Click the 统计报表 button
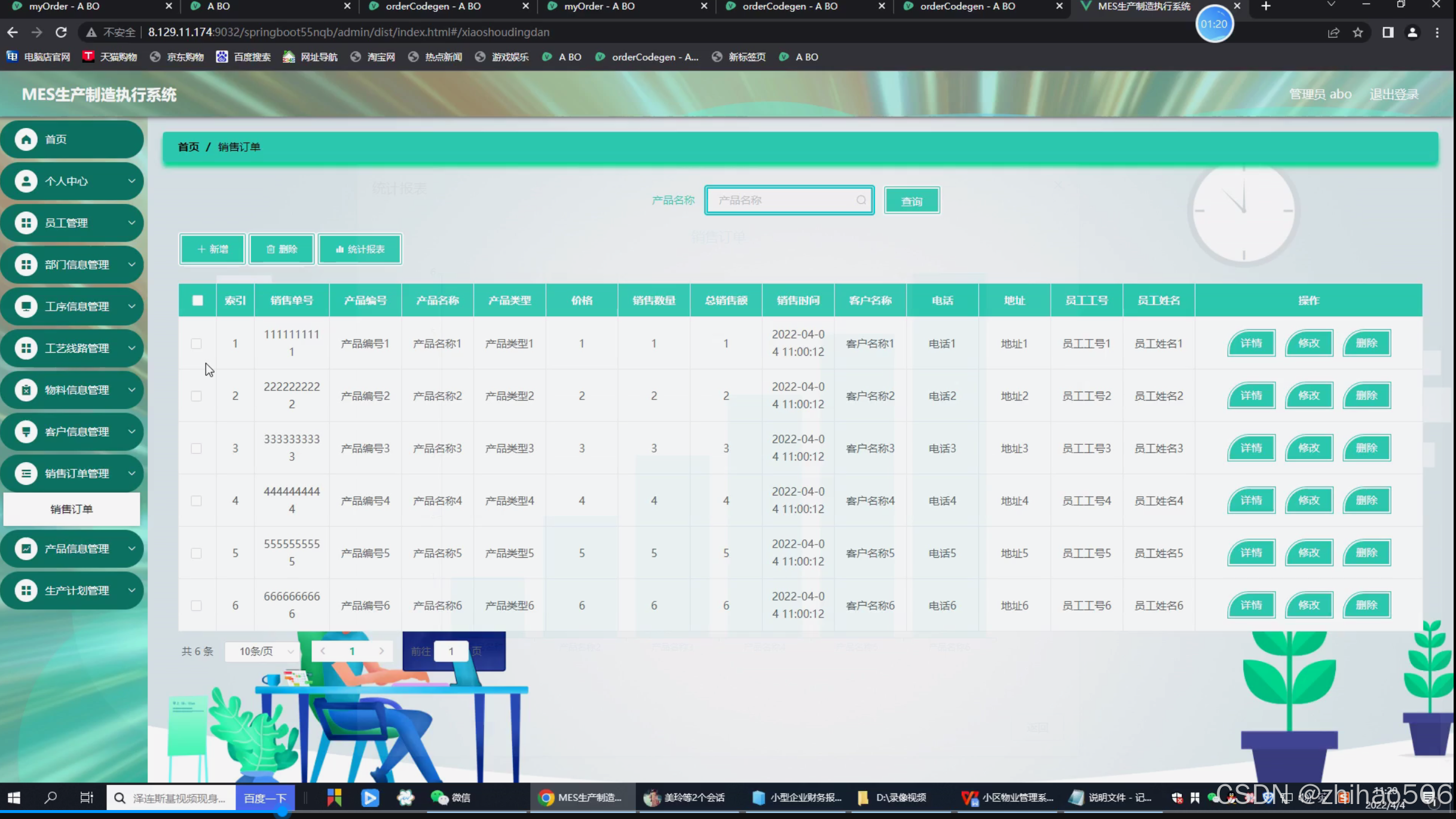Image resolution: width=1456 pixels, height=819 pixels. (360, 249)
